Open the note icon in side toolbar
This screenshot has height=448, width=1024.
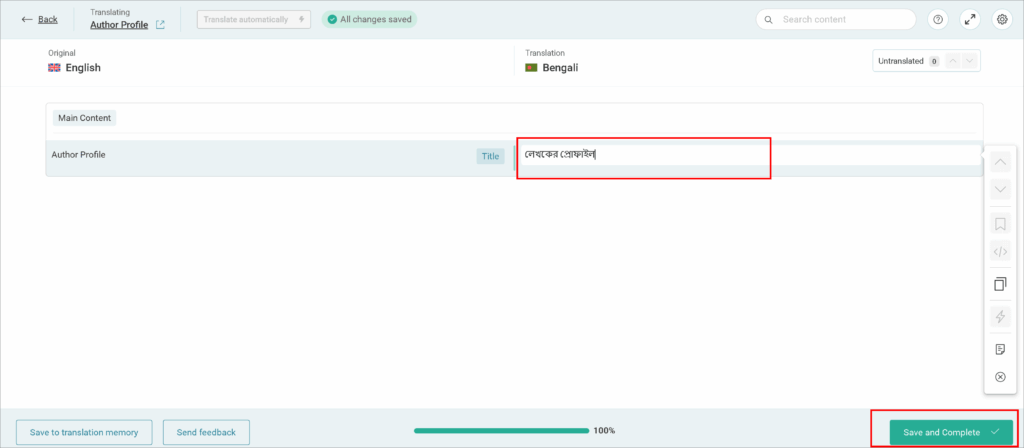click(x=1000, y=349)
